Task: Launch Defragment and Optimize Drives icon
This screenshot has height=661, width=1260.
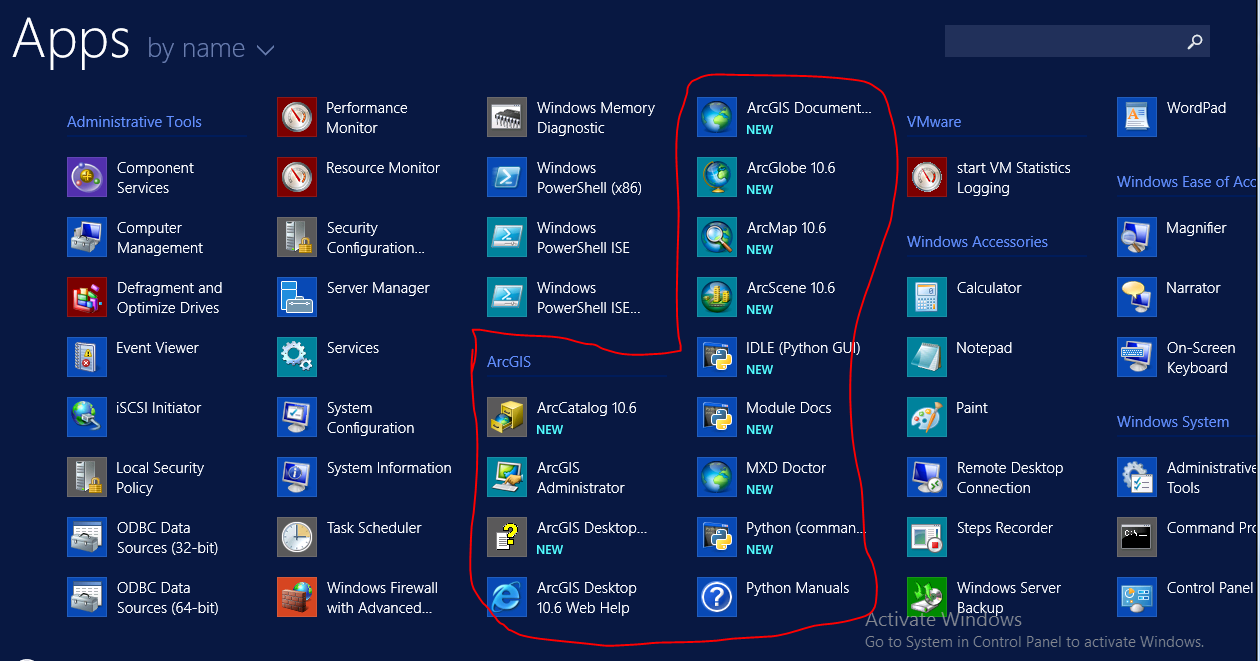Action: coord(87,298)
